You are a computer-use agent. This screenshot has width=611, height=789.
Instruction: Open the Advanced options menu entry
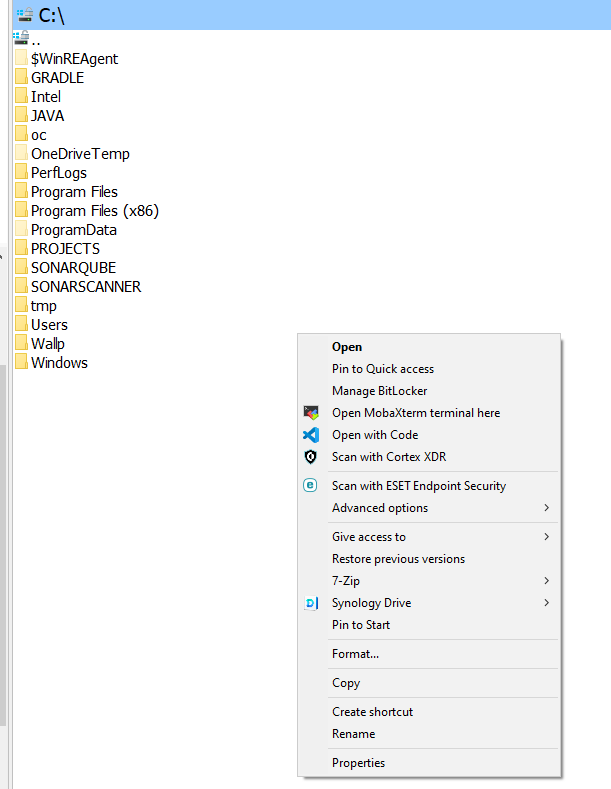pos(429,508)
